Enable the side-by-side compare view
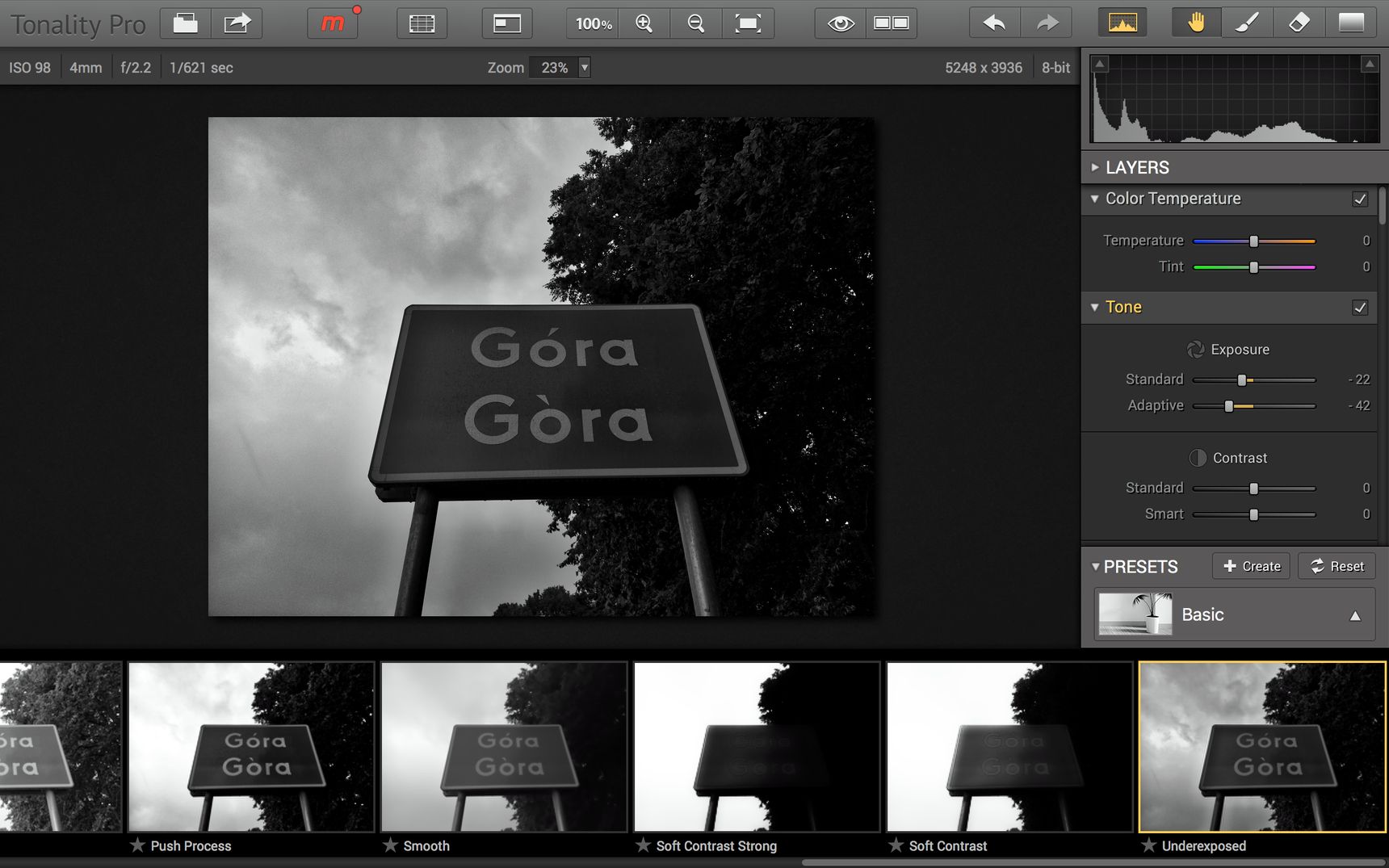This screenshot has height=868, width=1389. [x=892, y=23]
